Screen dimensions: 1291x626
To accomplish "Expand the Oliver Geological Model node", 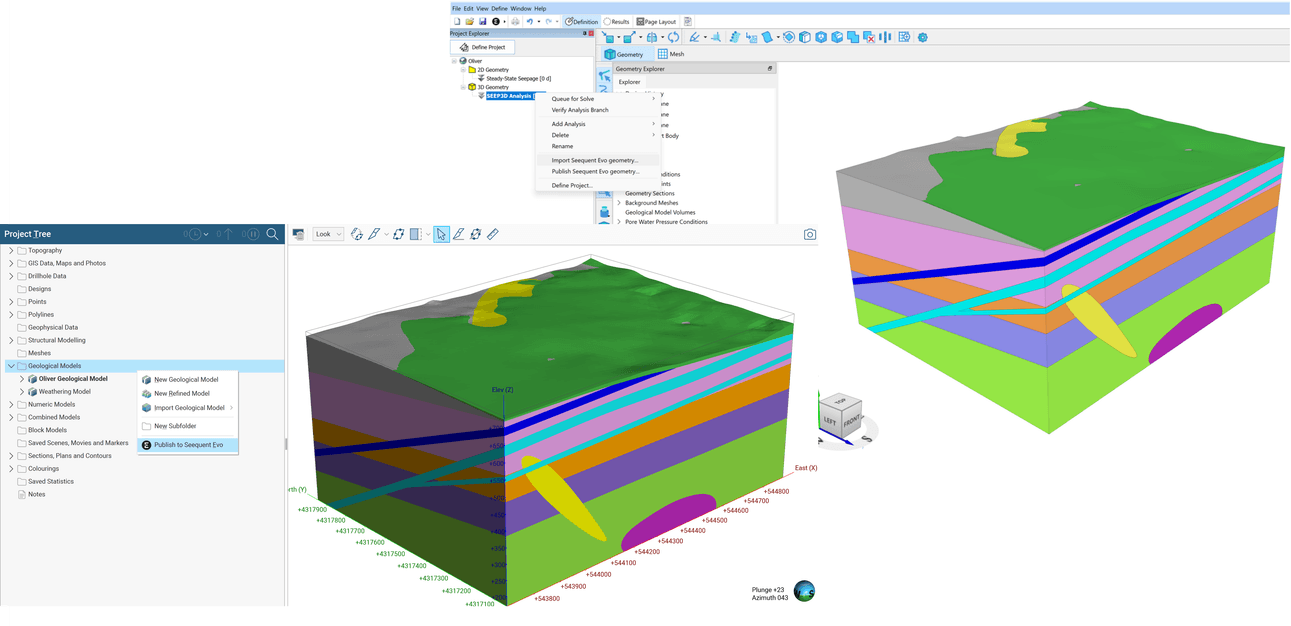I will 22,379.
